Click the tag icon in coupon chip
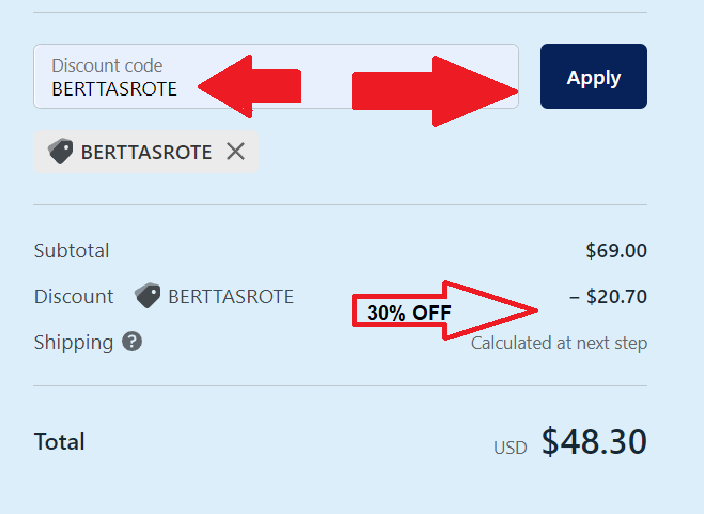This screenshot has width=704, height=514. [61, 151]
